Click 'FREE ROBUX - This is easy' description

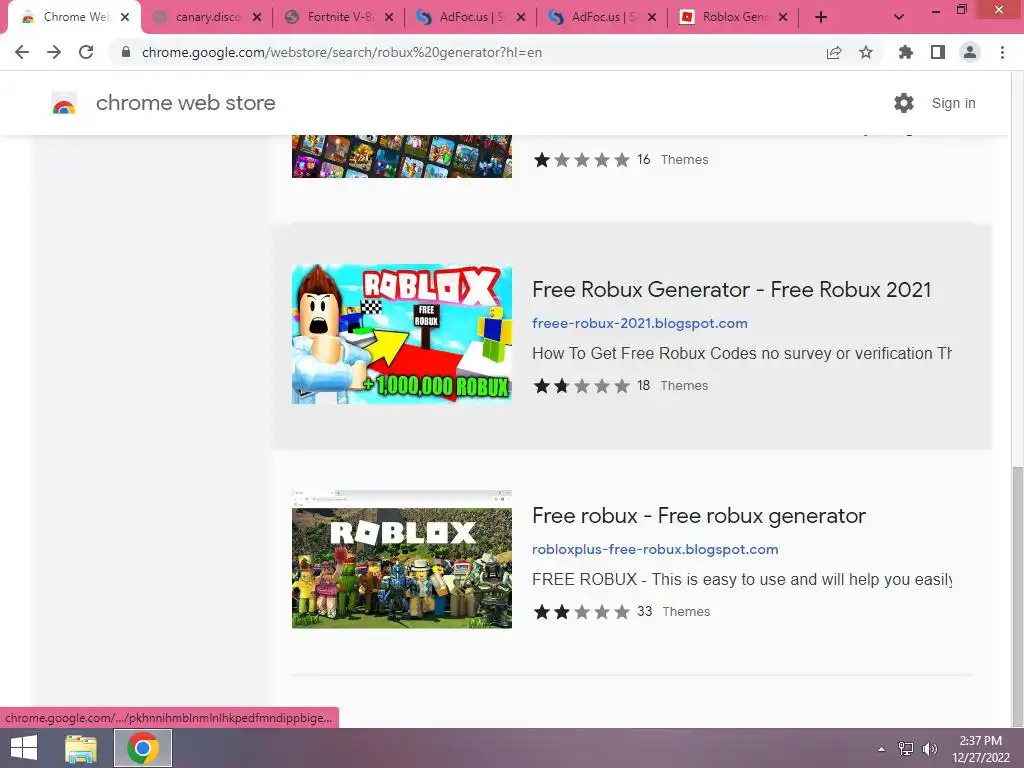pos(741,579)
